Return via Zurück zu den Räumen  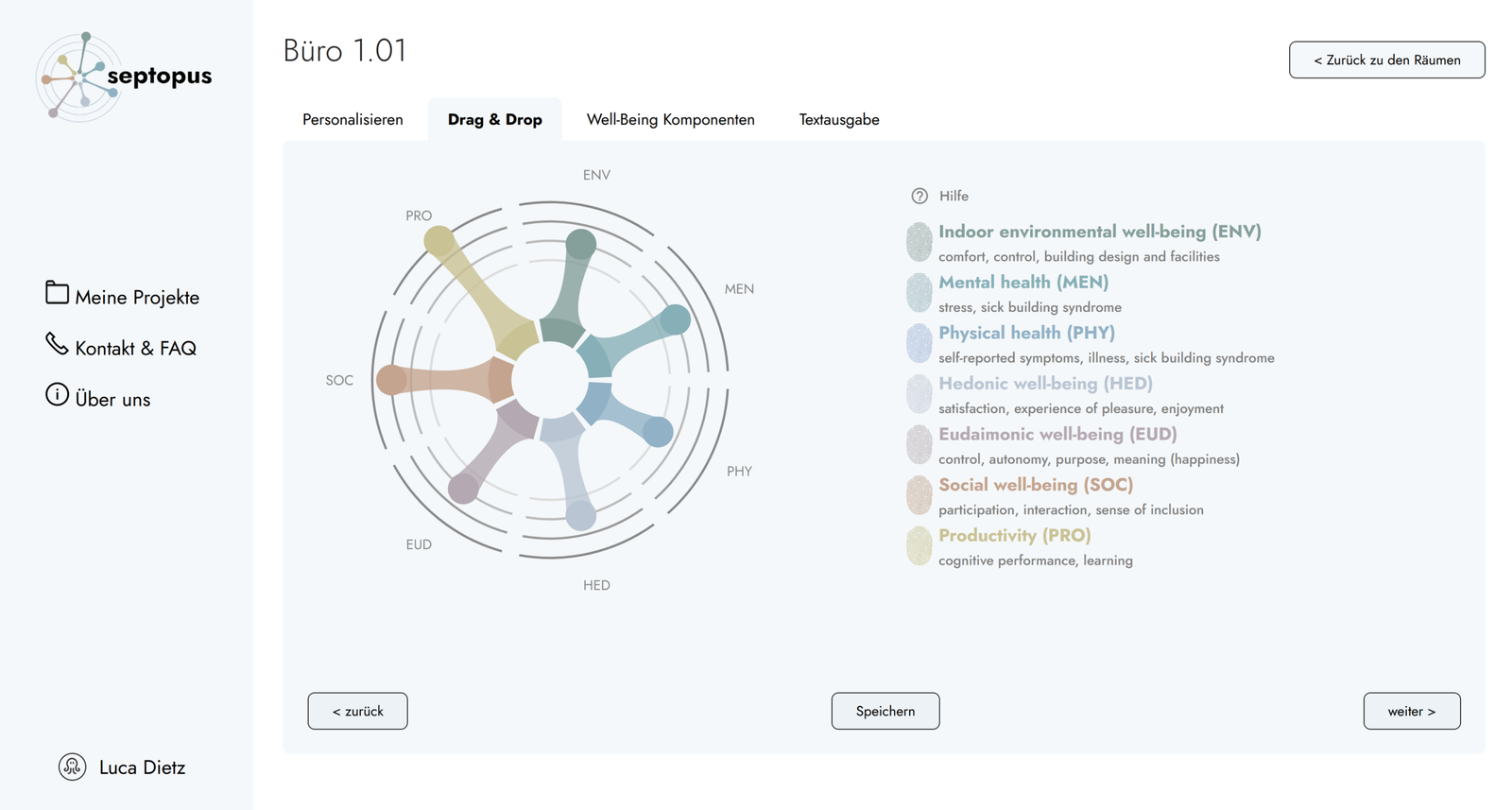coord(1386,60)
